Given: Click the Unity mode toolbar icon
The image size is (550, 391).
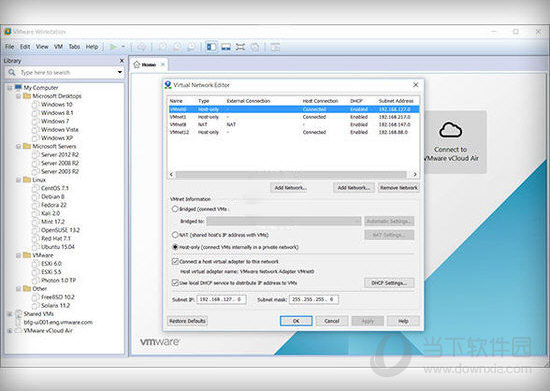Looking at the screenshot, I should point(255,47).
